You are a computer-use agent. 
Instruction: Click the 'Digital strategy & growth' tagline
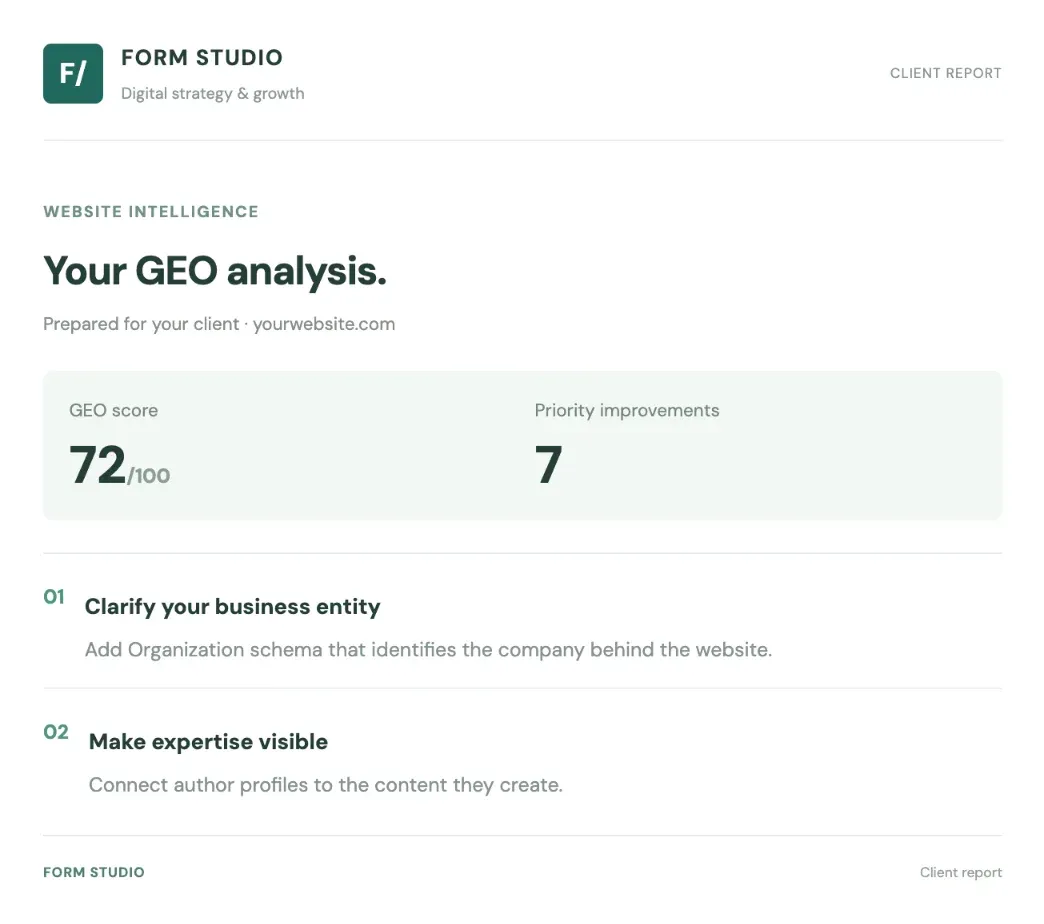pos(212,93)
